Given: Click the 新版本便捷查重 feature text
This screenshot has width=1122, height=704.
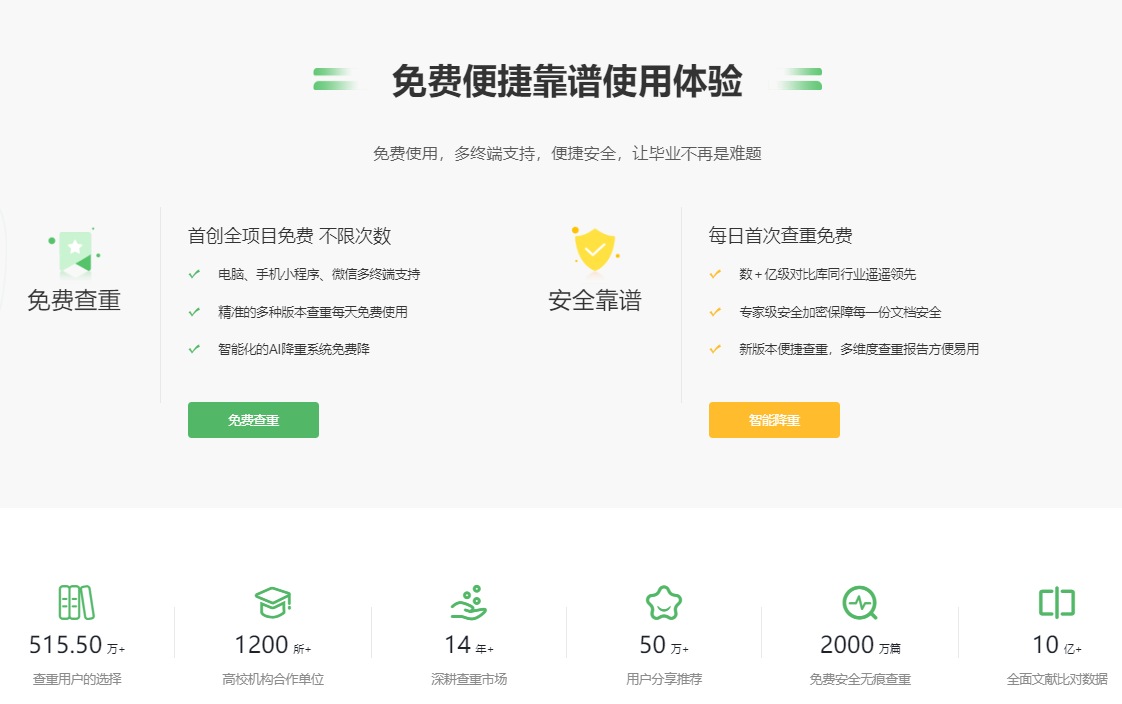Looking at the screenshot, I should [858, 349].
